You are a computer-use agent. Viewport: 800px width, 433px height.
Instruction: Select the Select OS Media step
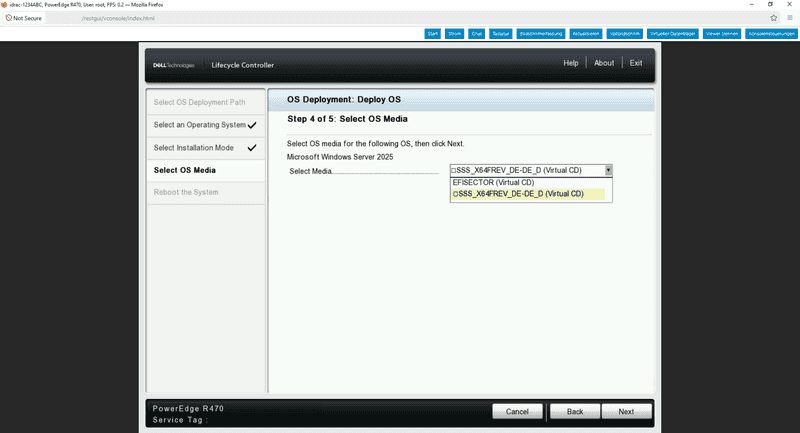[x=206, y=170]
